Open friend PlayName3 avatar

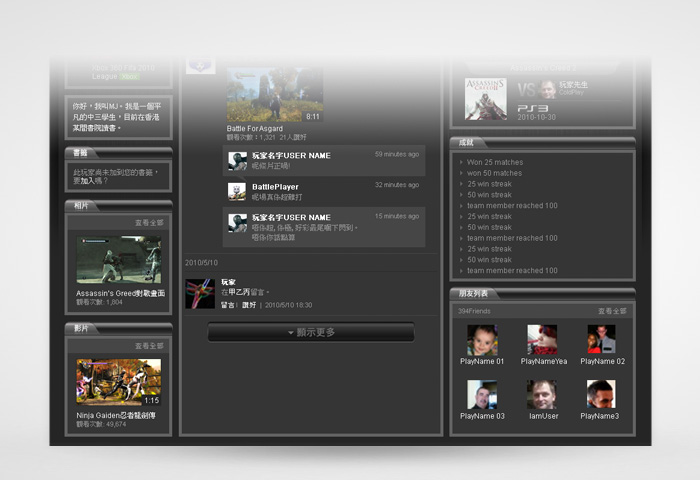[x=601, y=394]
